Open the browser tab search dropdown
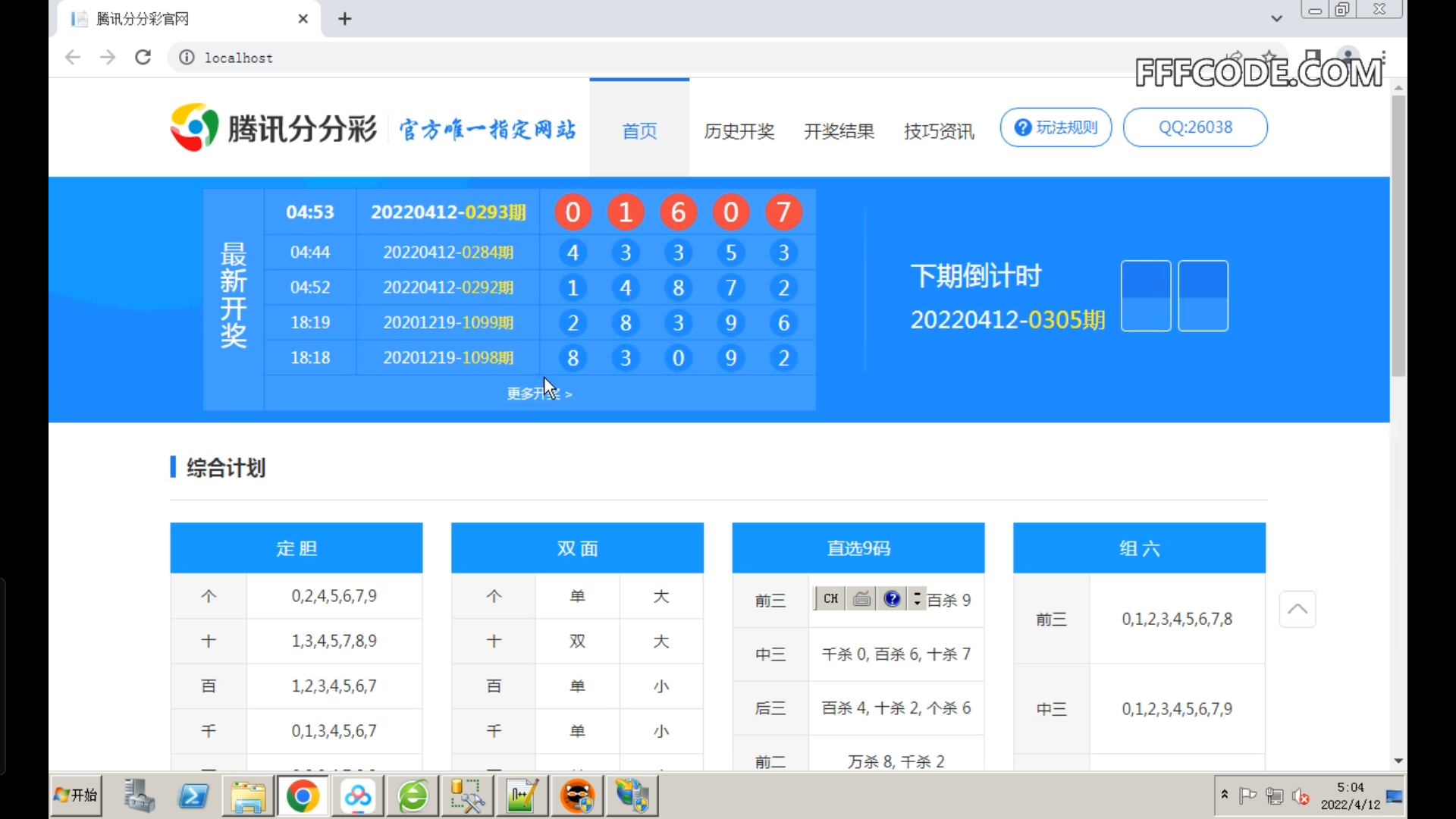The height and width of the screenshot is (819, 1456). click(x=1276, y=19)
